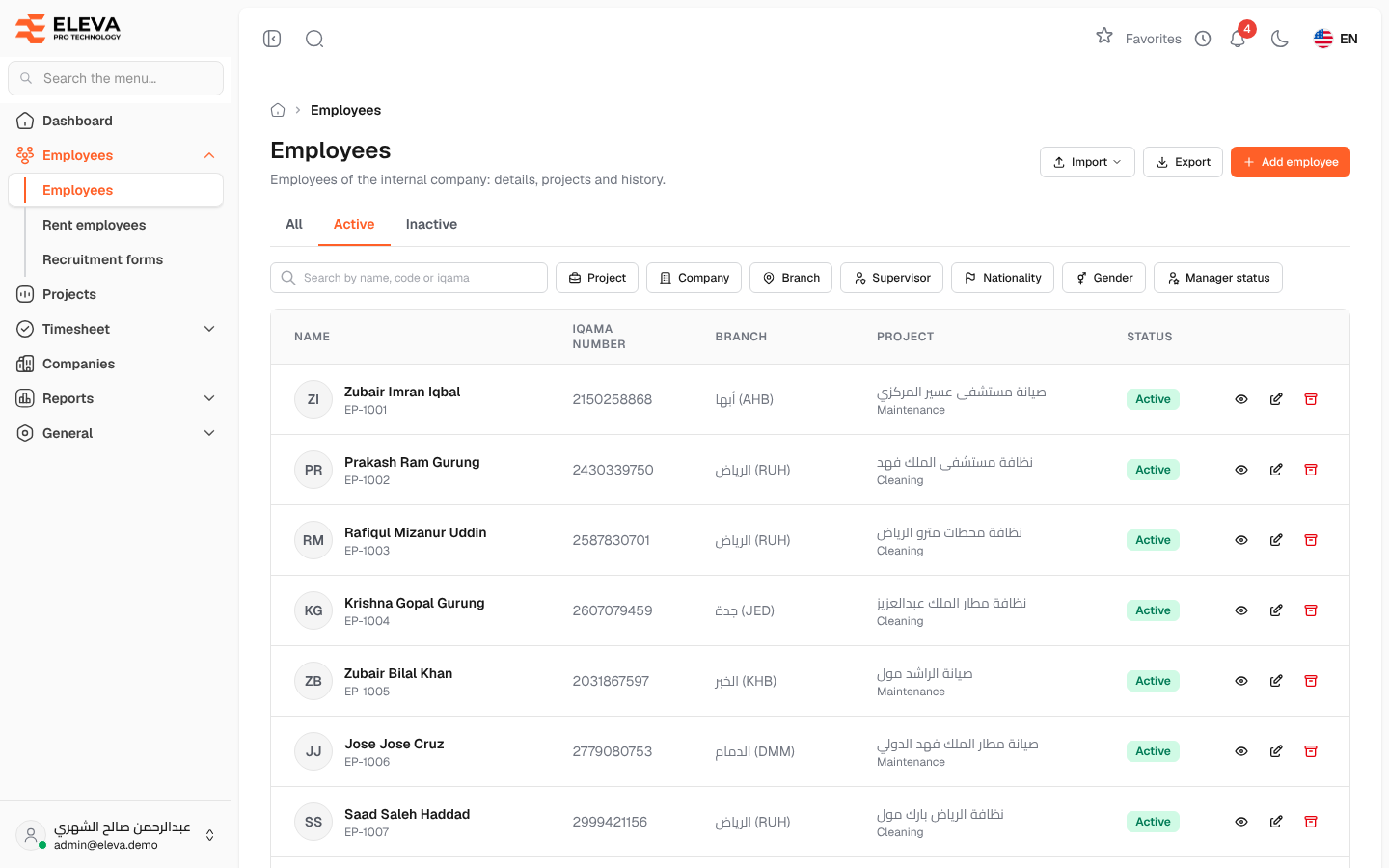
Task: Toggle dark mode moon icon
Action: 1280,39
